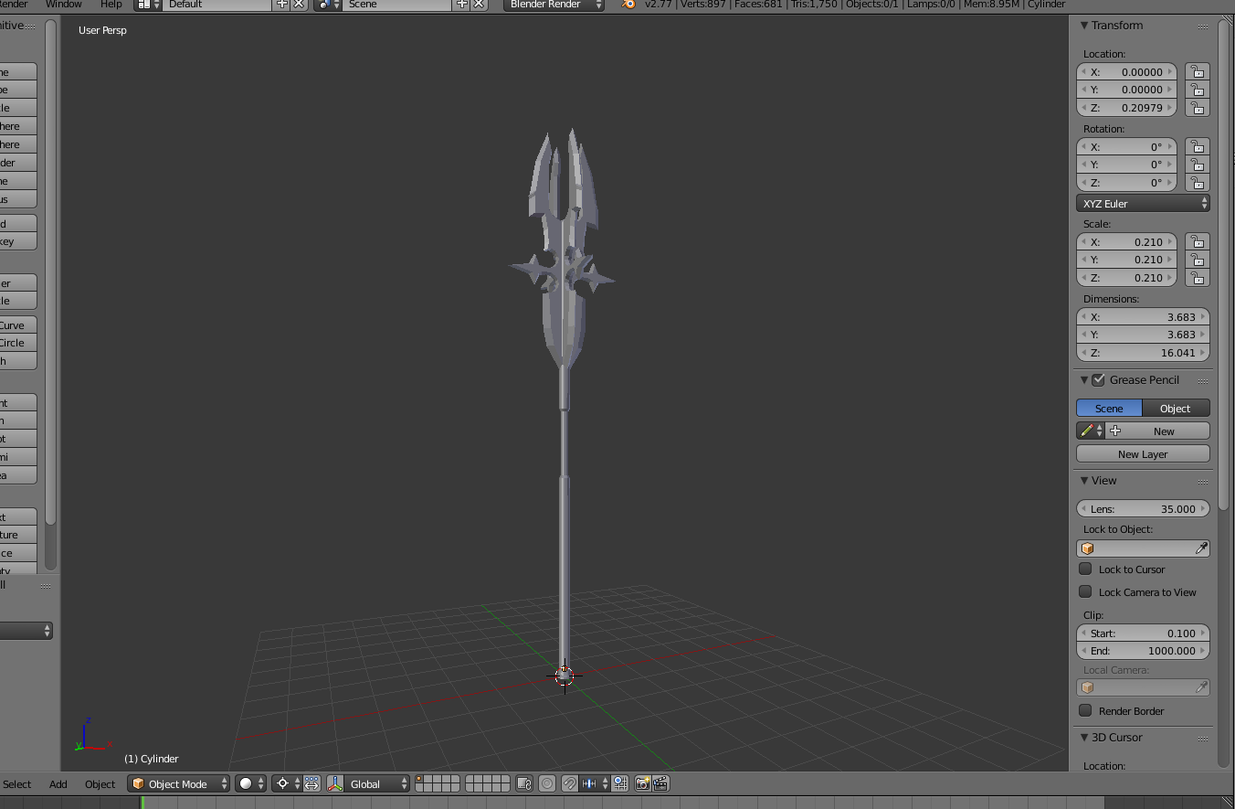Toggle the Scale Z lock icon

tap(1197, 278)
